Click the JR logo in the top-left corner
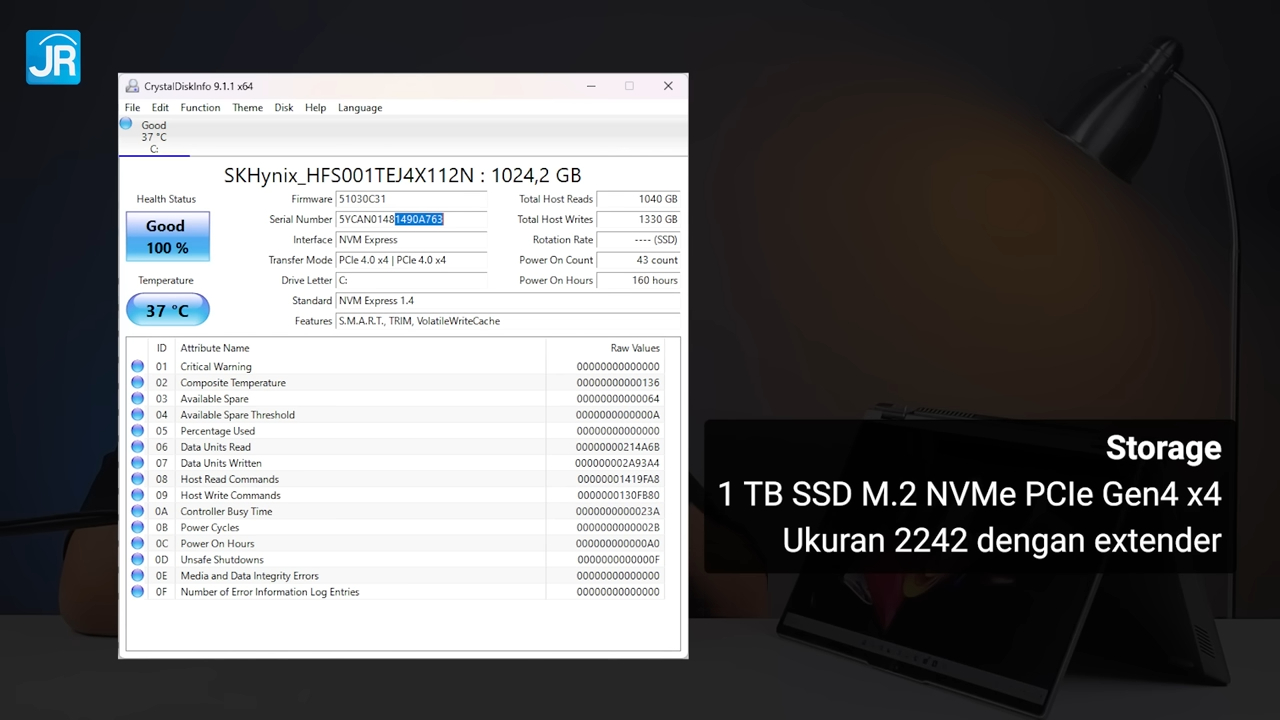1280x720 pixels. click(53, 57)
